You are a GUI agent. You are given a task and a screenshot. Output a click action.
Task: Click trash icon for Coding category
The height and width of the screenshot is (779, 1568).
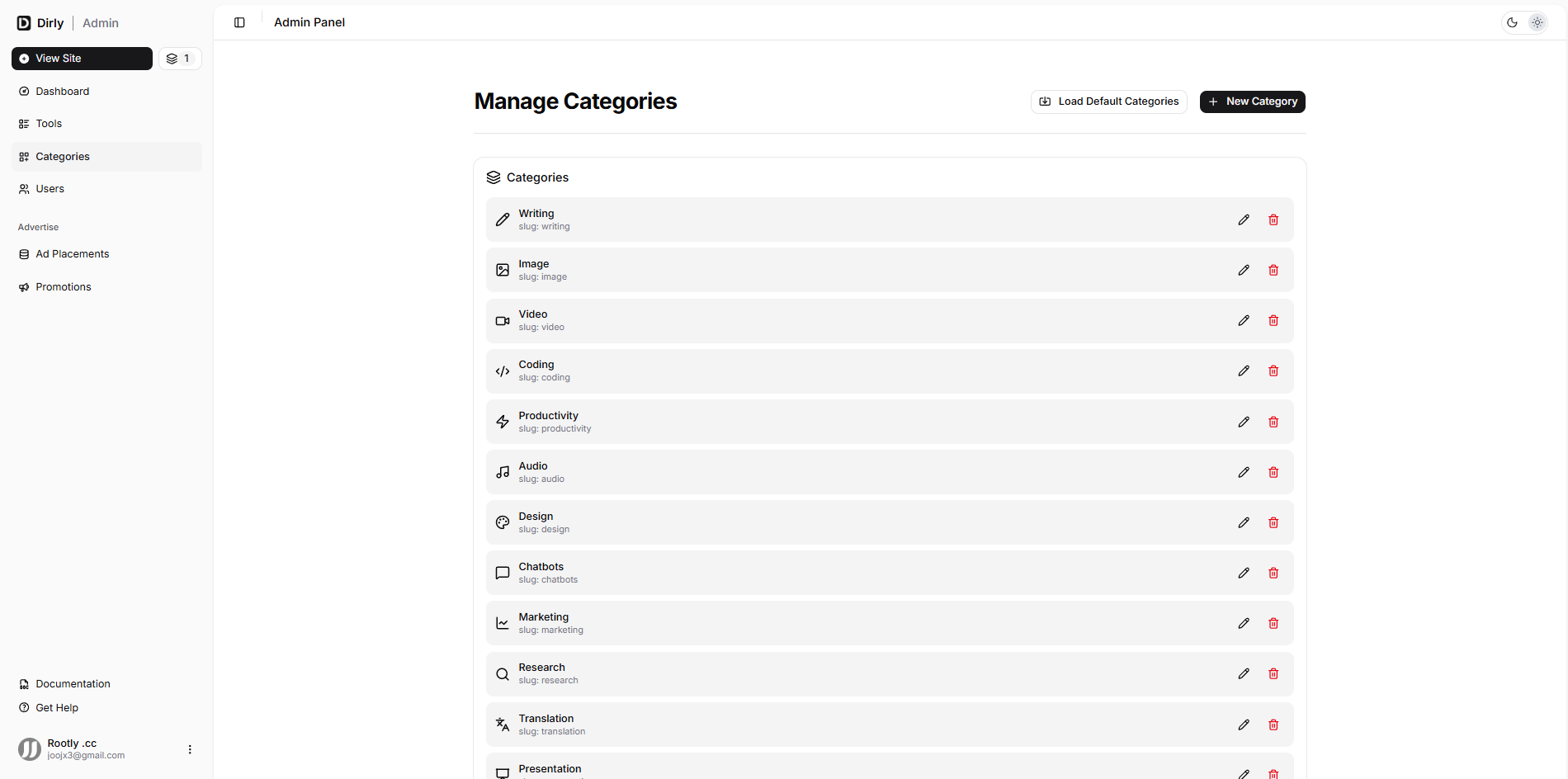click(1273, 371)
